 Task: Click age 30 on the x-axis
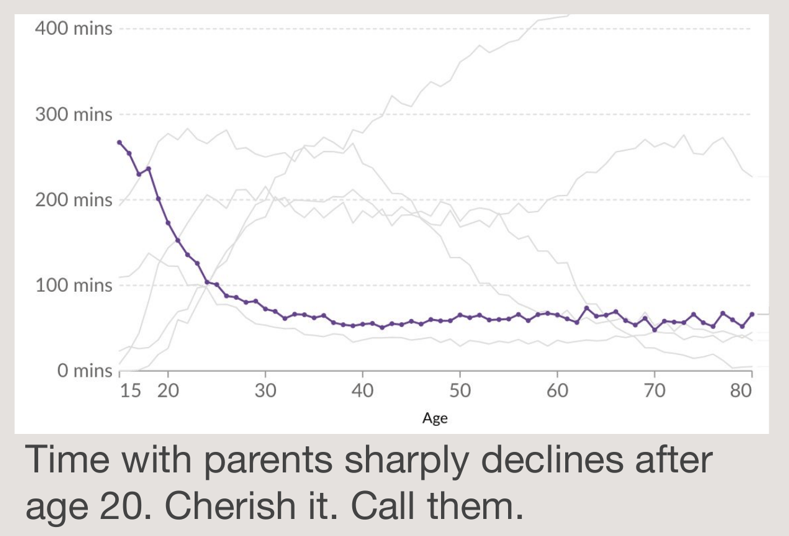[x=265, y=391]
